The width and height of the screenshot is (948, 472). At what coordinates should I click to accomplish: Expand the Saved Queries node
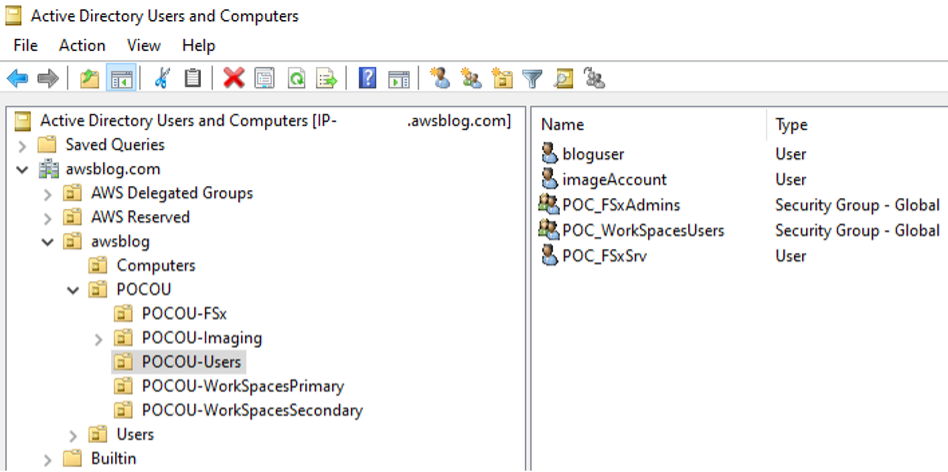(x=22, y=145)
